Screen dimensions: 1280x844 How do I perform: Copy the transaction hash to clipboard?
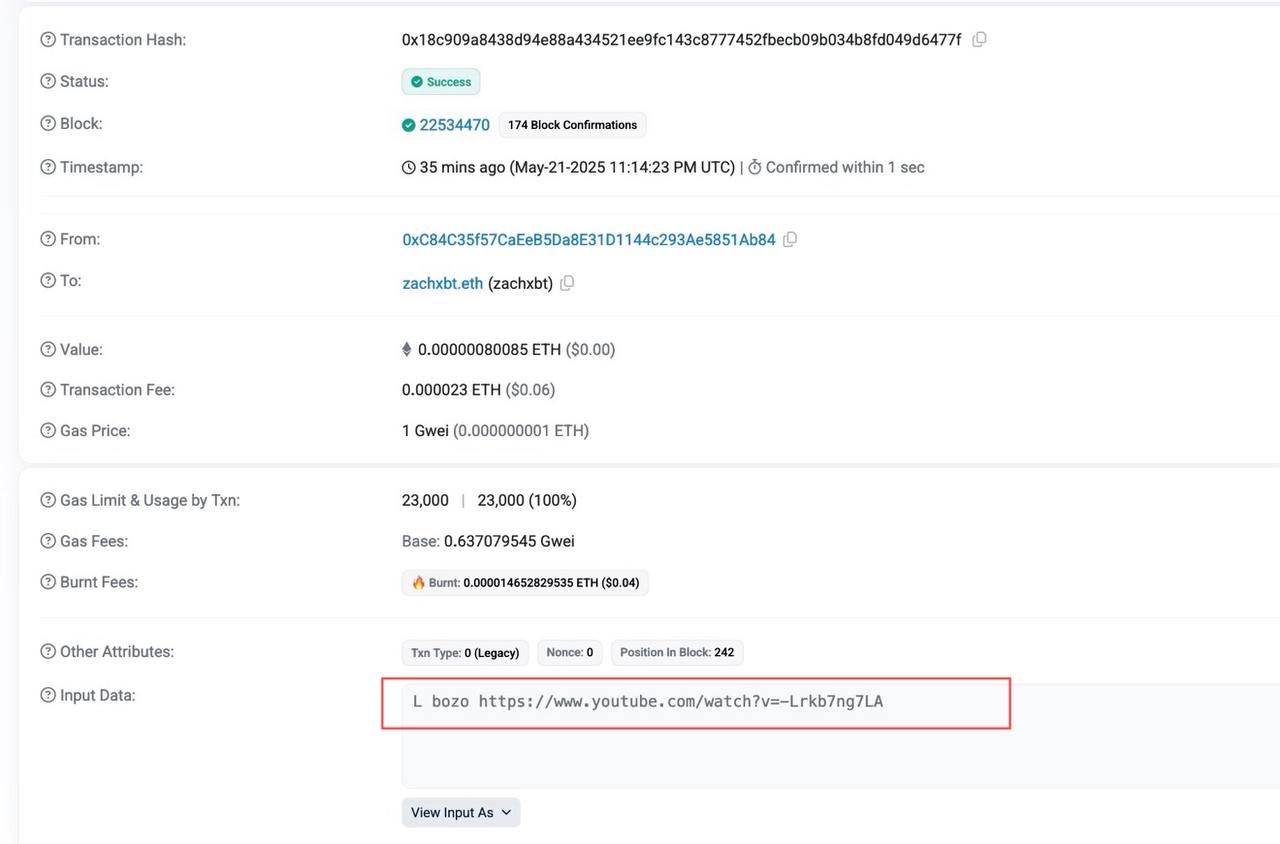coord(979,40)
